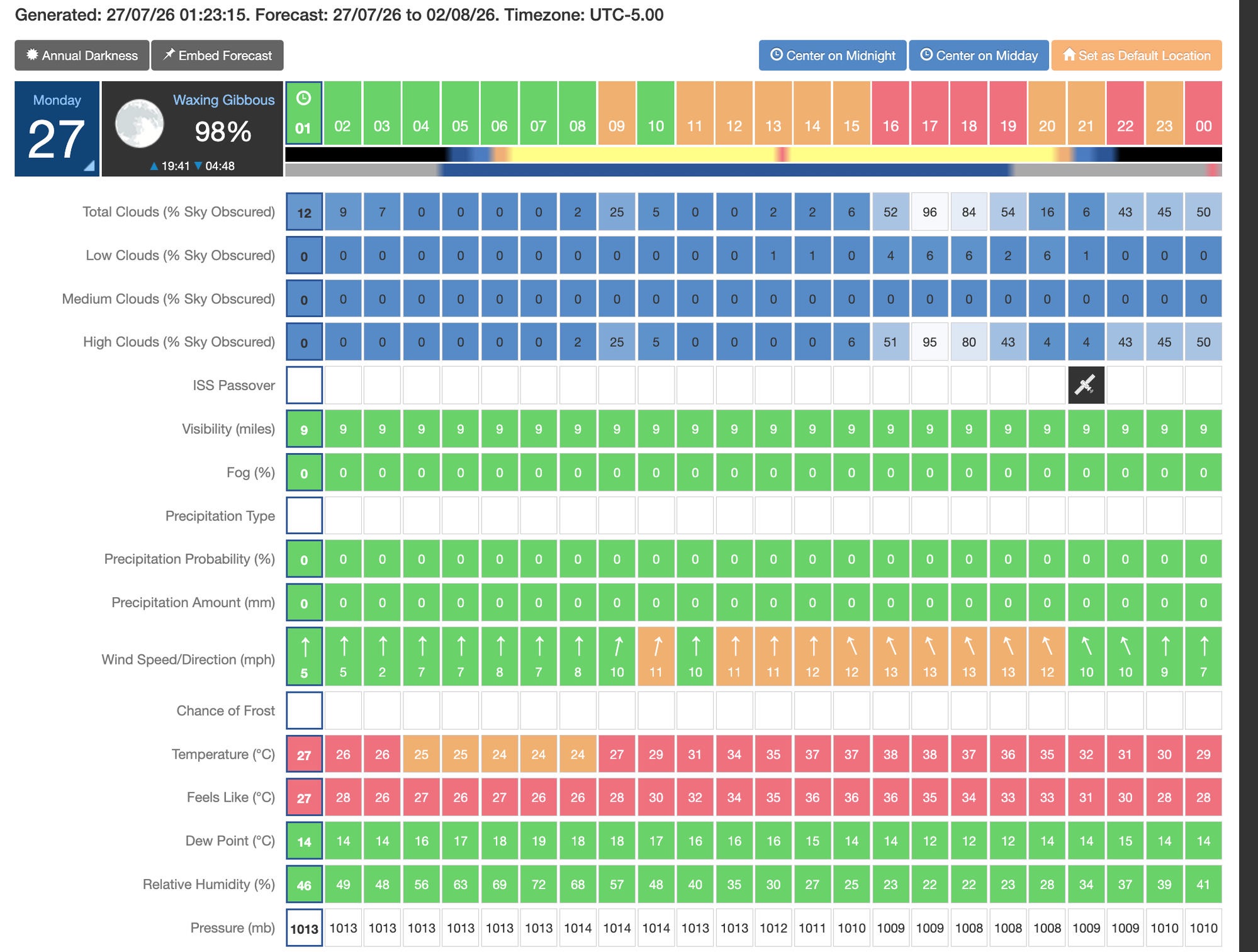Center the forecast on Midnight
Screen dimensions: 1258x952
833,55
